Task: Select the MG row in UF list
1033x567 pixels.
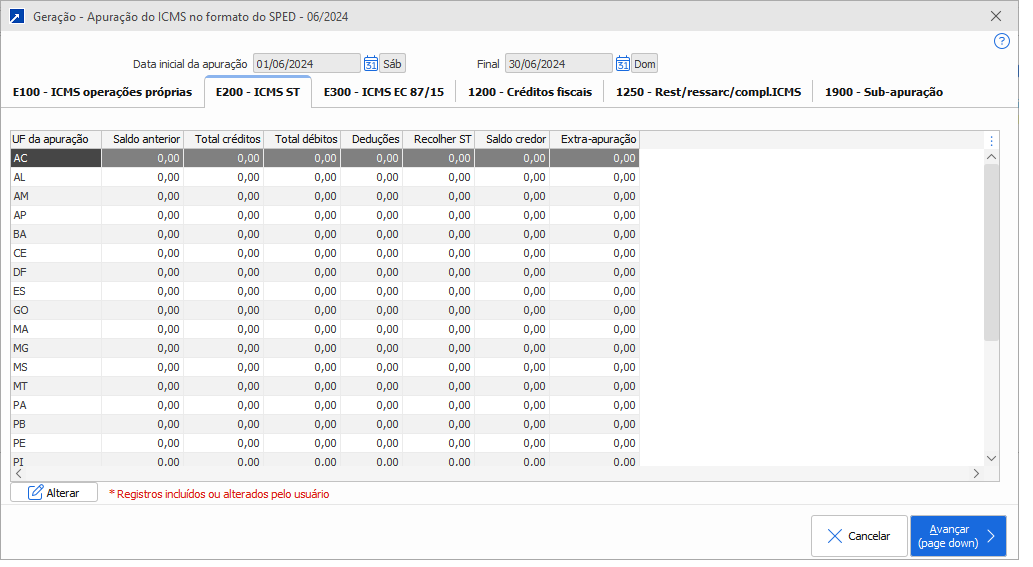Action: click(55, 347)
